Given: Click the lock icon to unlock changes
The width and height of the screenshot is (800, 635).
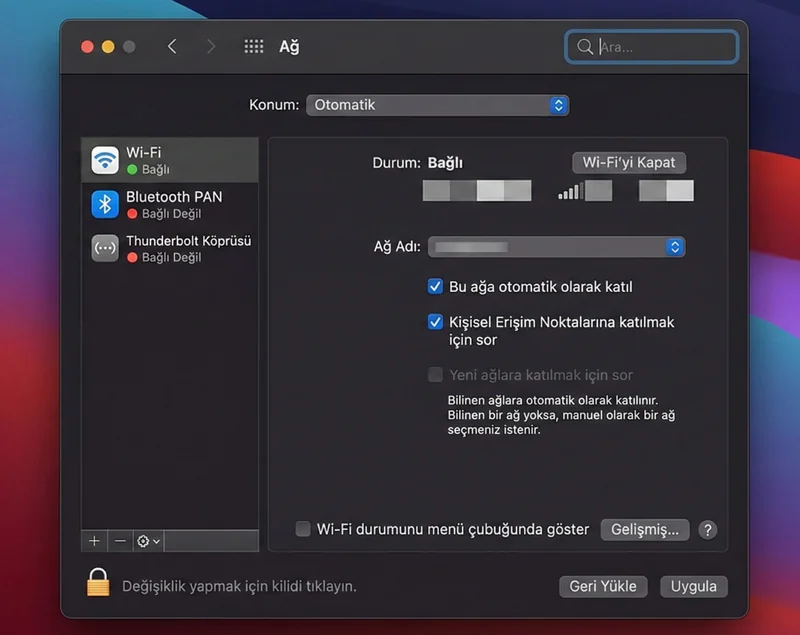Looking at the screenshot, I should point(98,583).
